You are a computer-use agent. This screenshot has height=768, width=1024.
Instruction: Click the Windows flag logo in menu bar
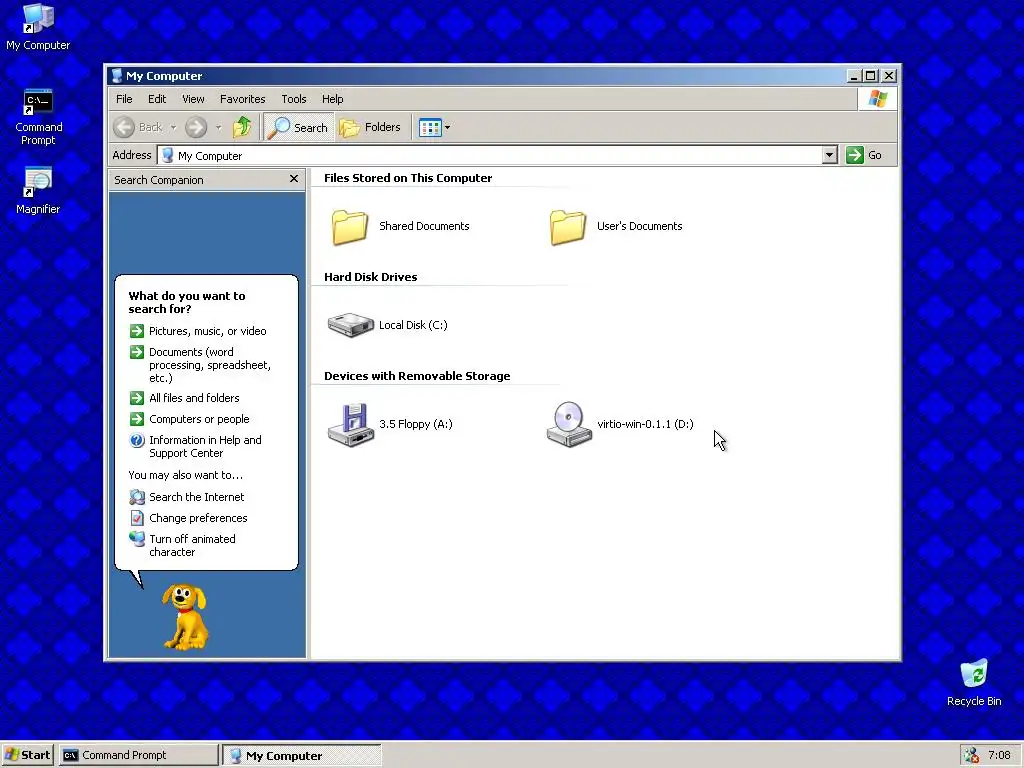878,99
